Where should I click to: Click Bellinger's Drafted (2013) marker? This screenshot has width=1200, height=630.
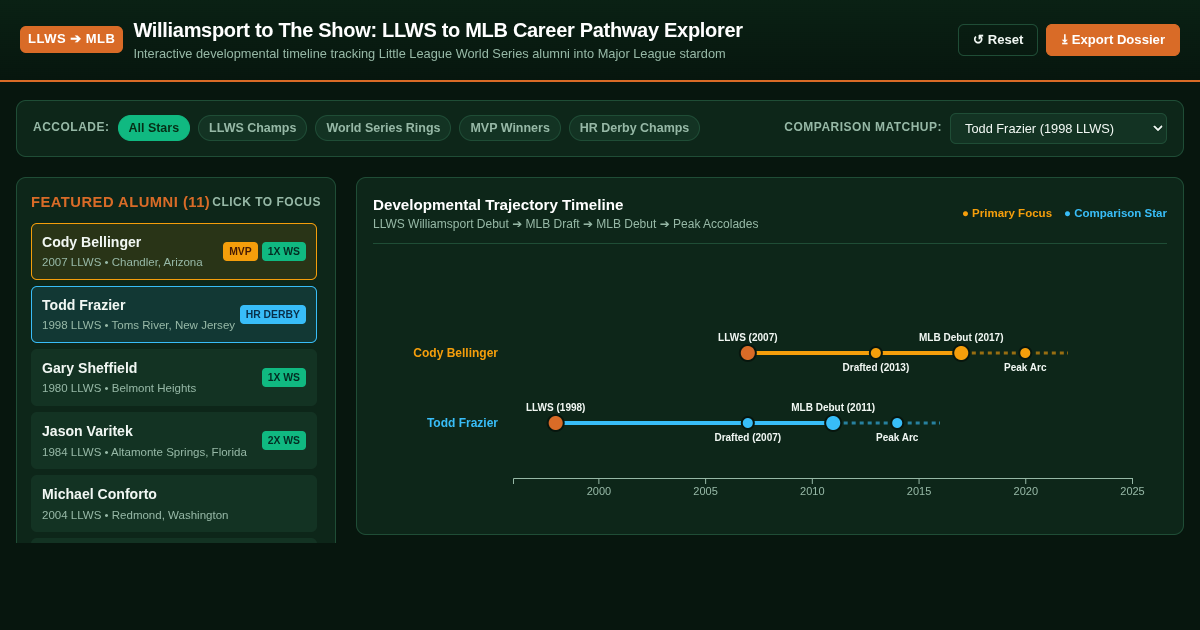coord(876,353)
